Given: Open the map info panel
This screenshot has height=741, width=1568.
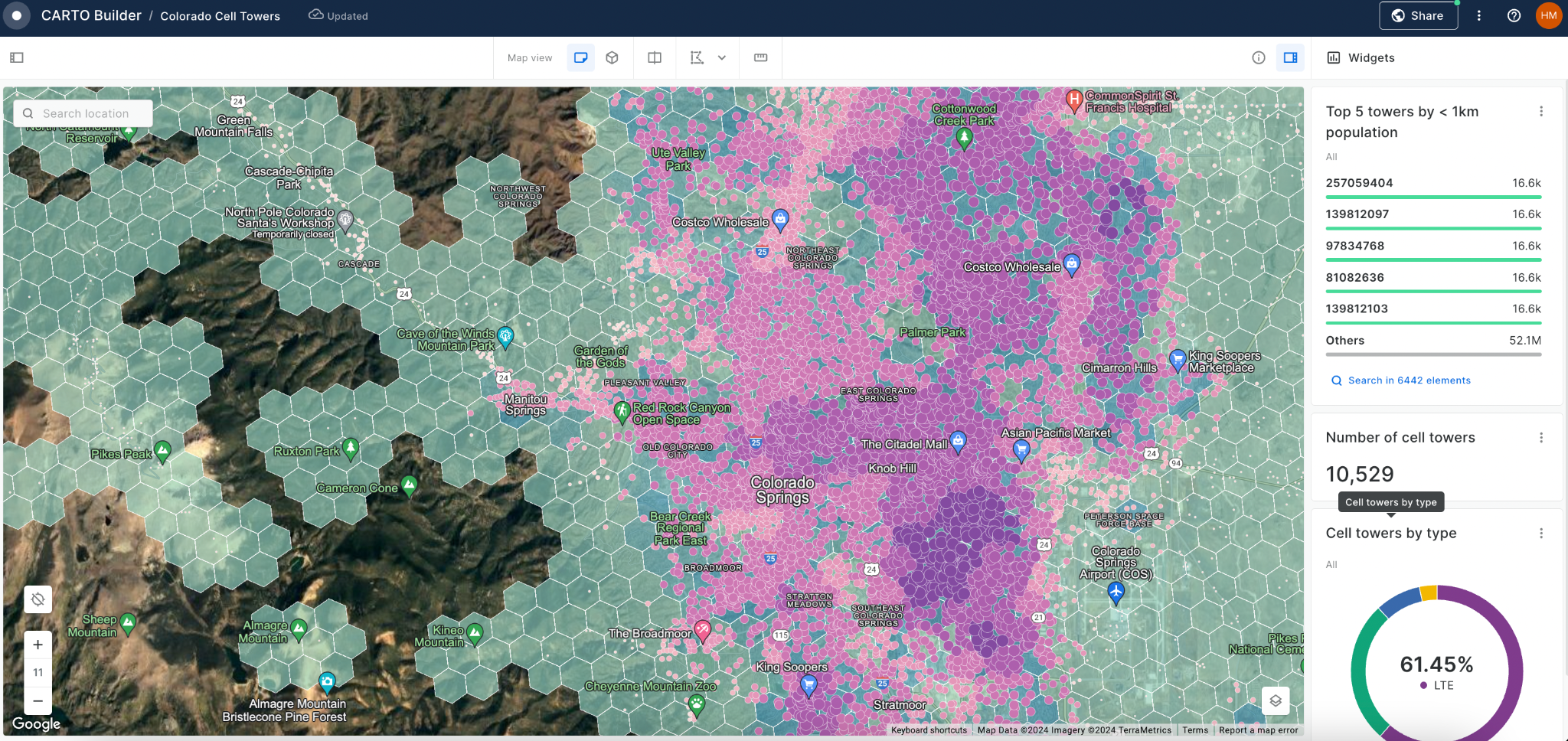Looking at the screenshot, I should coord(1258,57).
